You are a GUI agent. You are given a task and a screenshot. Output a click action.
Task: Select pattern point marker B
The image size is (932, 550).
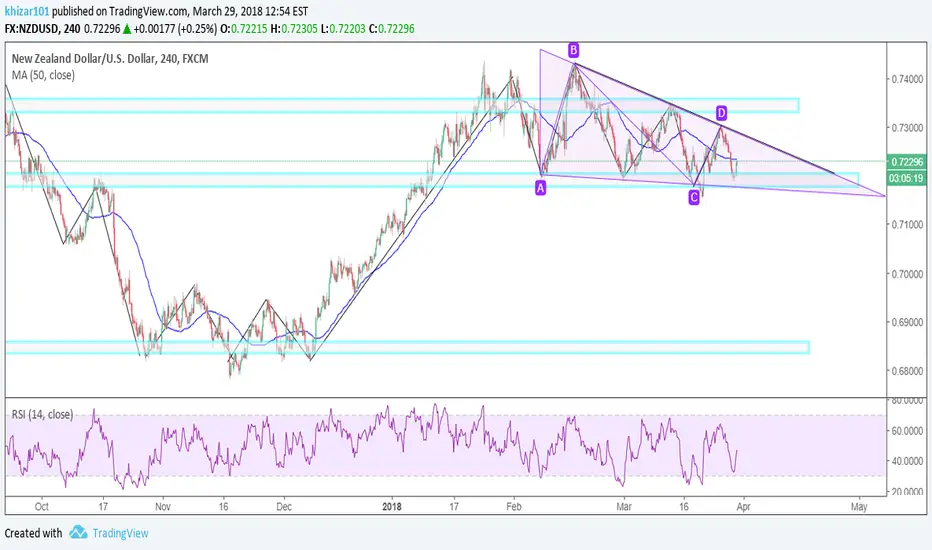573,49
